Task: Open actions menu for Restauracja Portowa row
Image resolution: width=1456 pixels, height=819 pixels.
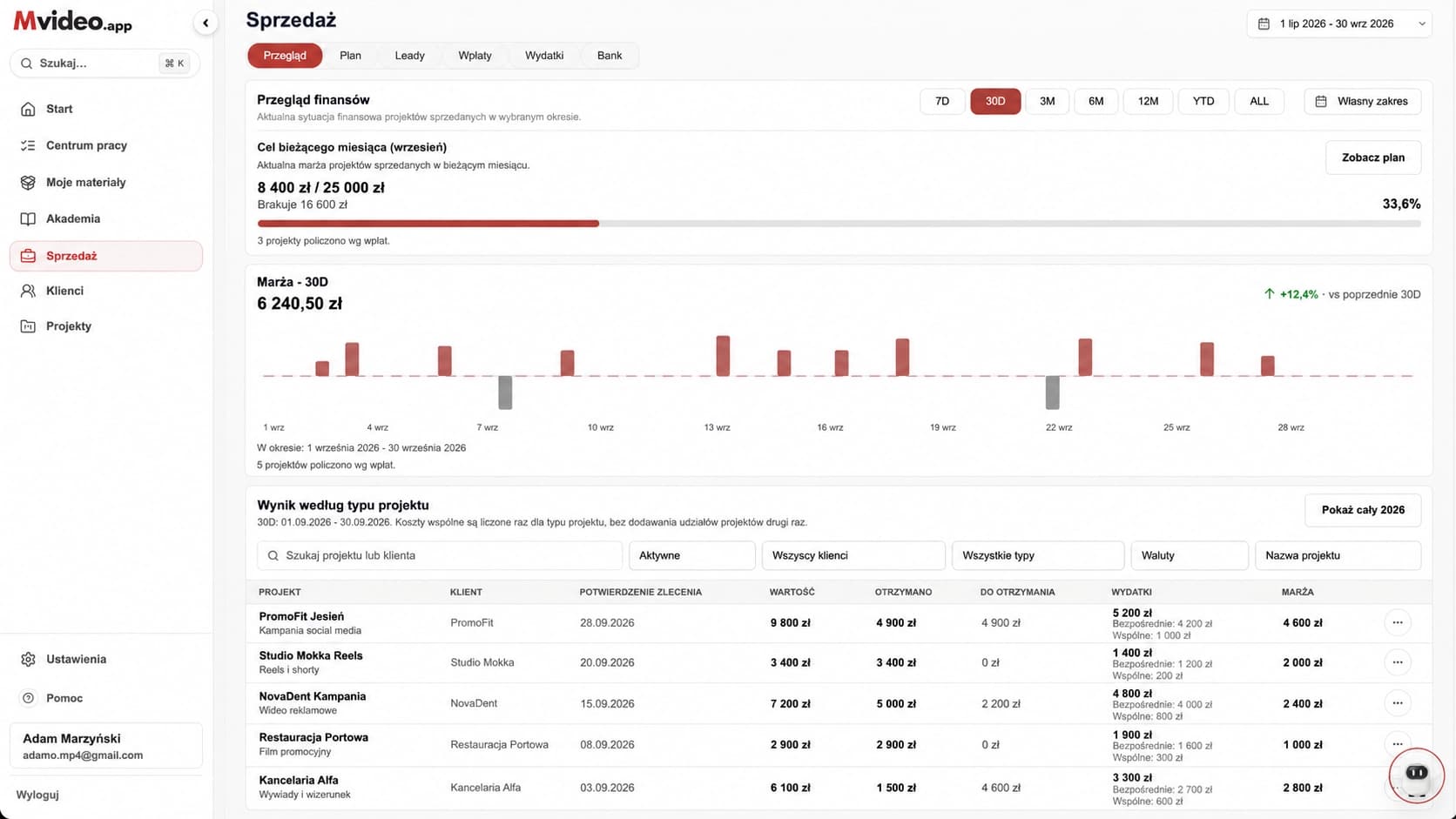Action: tap(1398, 744)
